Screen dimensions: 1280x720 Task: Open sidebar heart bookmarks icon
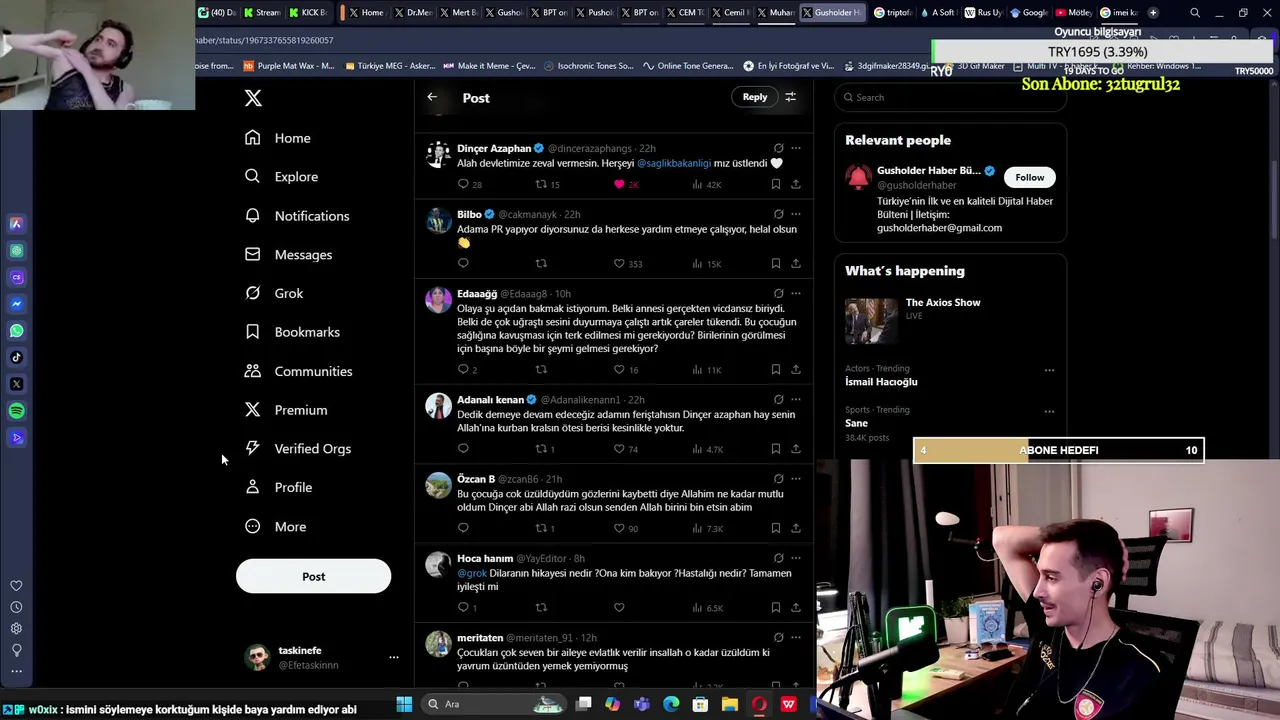[x=16, y=586]
